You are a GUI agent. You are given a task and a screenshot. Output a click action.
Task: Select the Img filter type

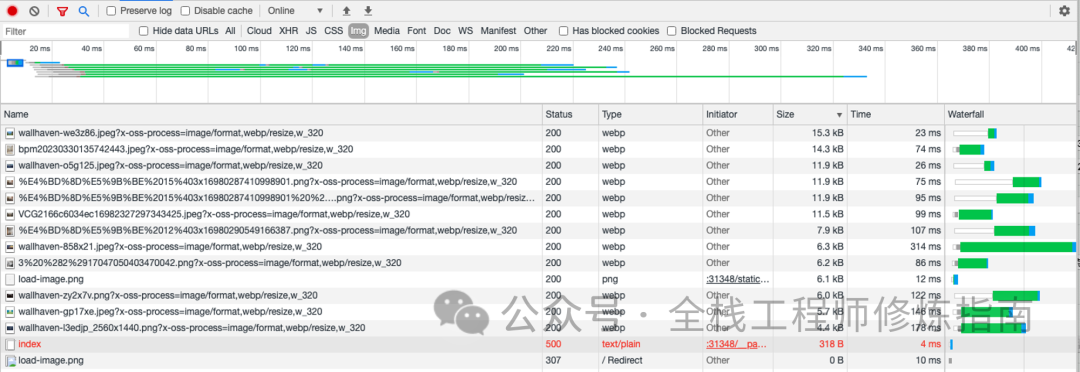pyautogui.click(x=358, y=31)
